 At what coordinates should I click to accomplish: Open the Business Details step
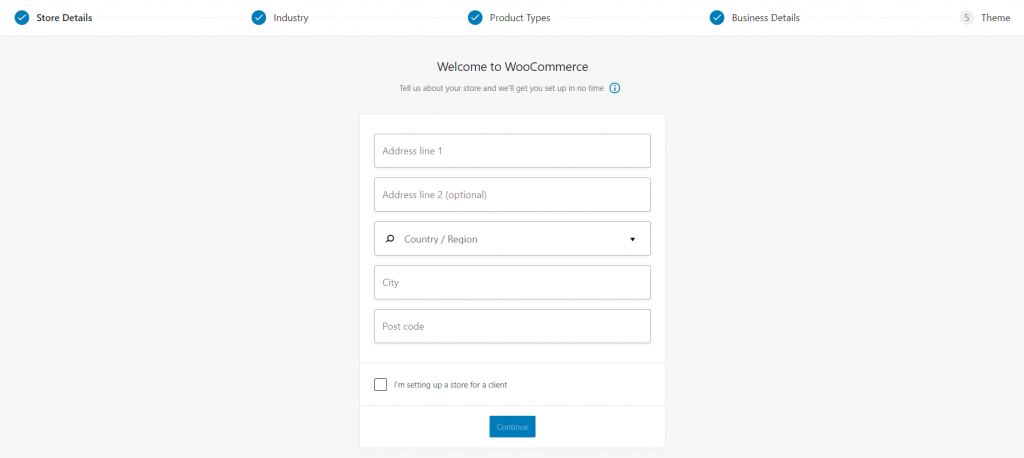[765, 18]
